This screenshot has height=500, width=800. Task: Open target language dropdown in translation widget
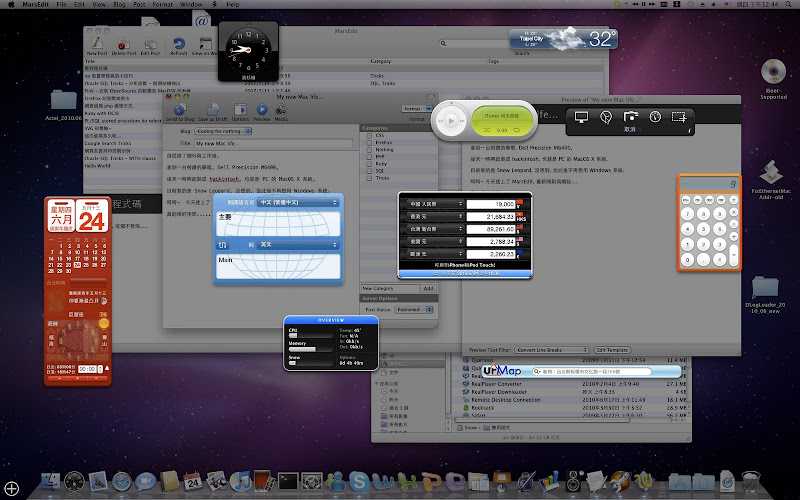coord(298,245)
